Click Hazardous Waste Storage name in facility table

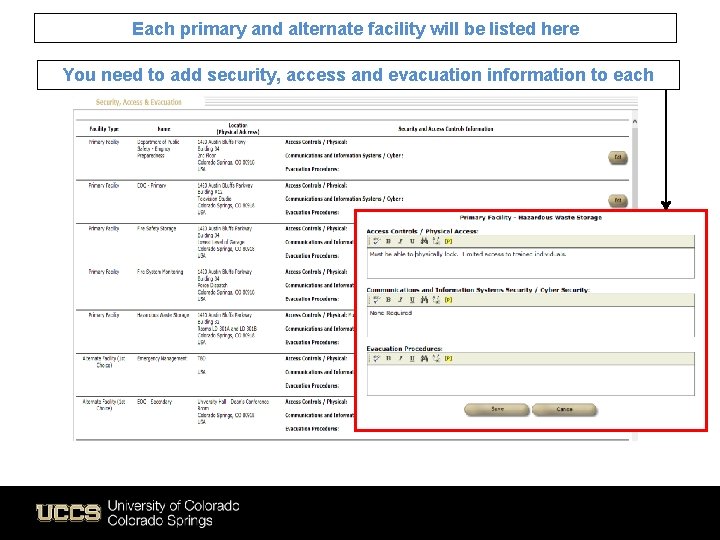point(163,315)
